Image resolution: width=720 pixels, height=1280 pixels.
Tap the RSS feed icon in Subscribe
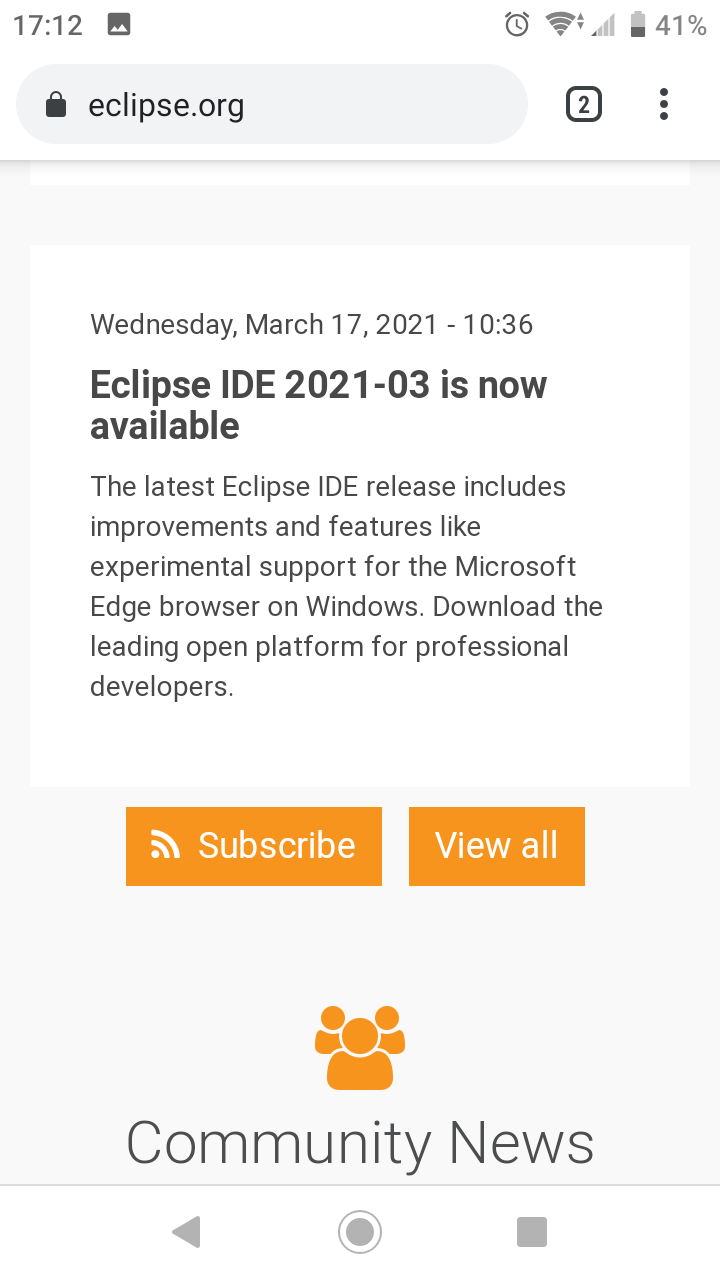[x=166, y=845]
